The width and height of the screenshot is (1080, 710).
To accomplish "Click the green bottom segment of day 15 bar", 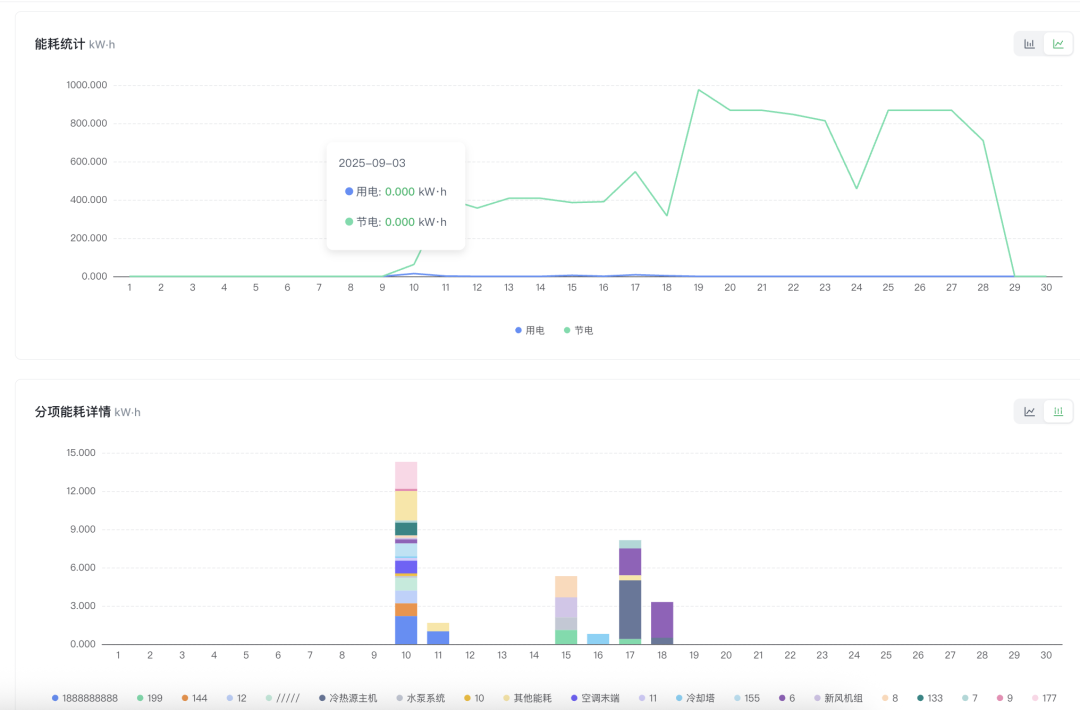I will [565, 637].
